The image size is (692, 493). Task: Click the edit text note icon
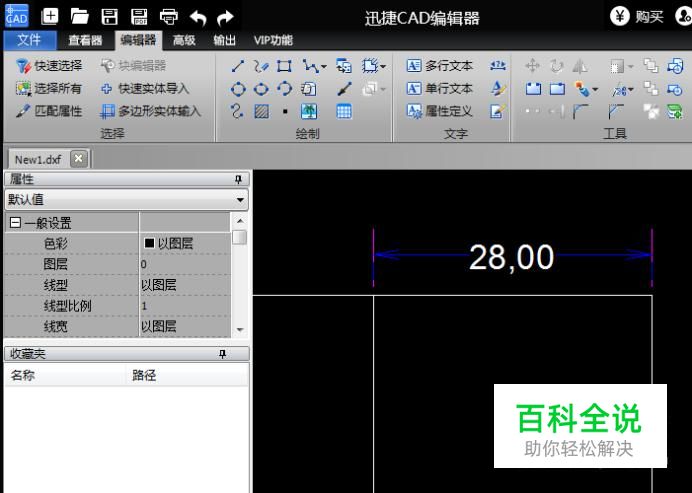coord(497,111)
